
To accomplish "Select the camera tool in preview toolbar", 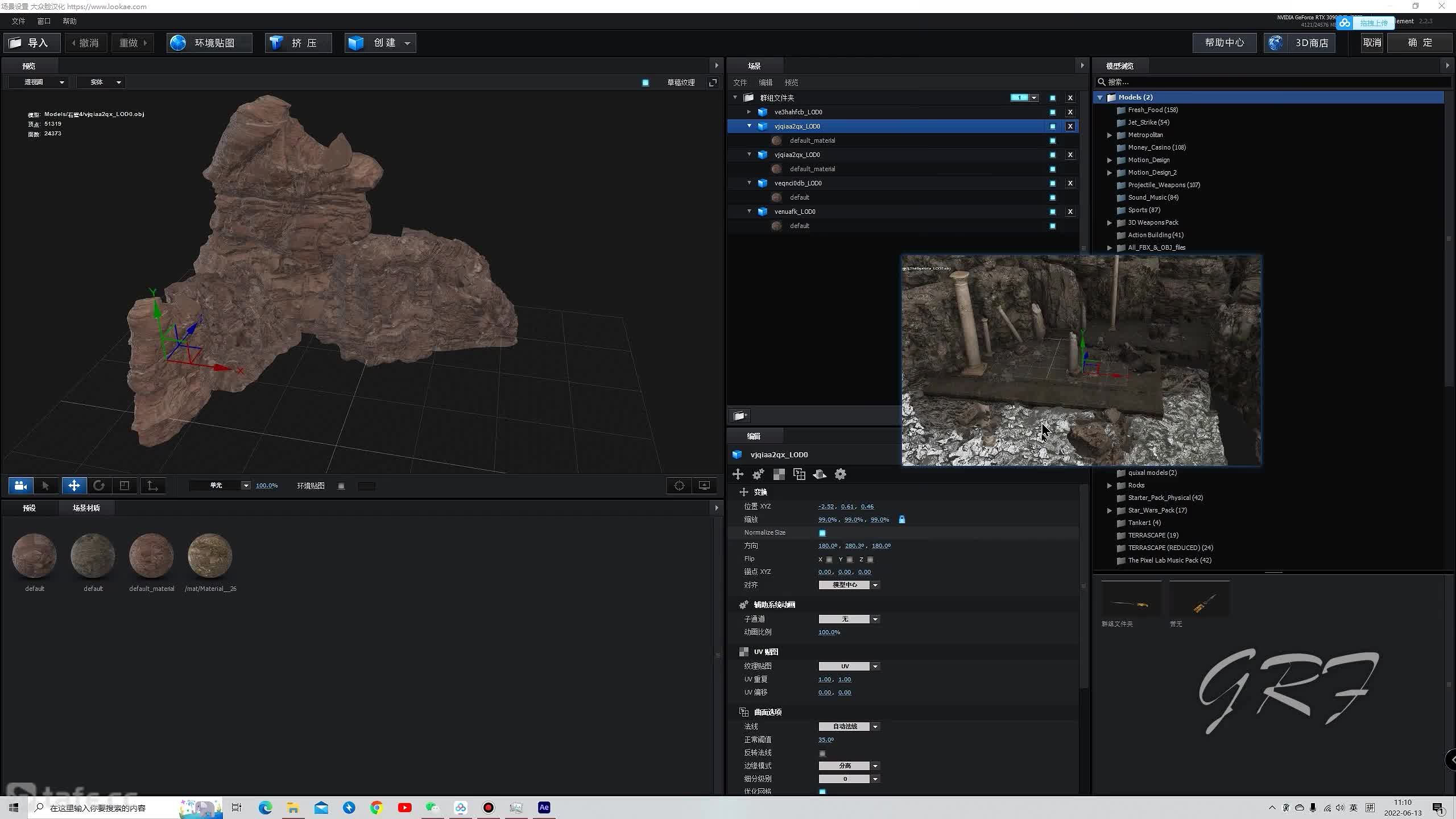I will (x=21, y=486).
